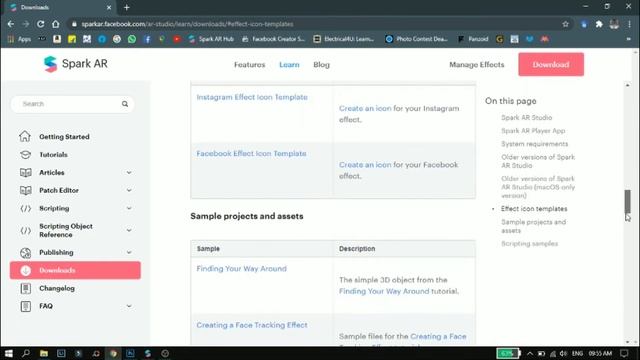The image size is (640, 360).
Task: Go to the browser home page icon
Action: click(x=56, y=24)
